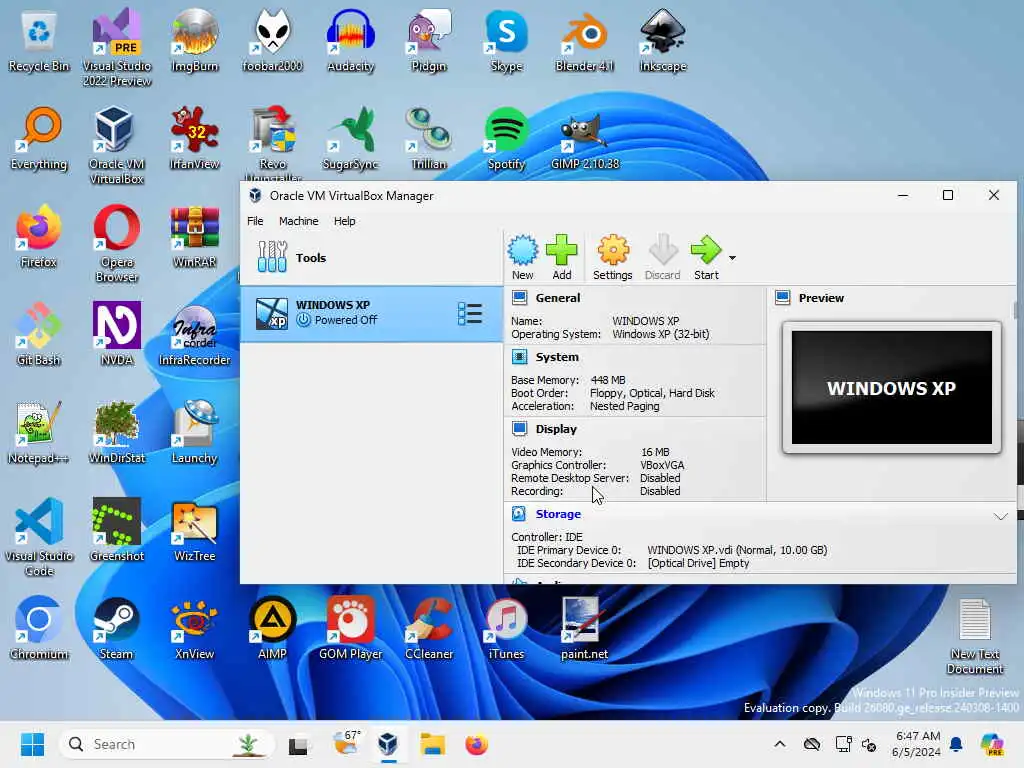Open the Windows Start menu
The width and height of the screenshot is (1024, 768).
(32, 744)
